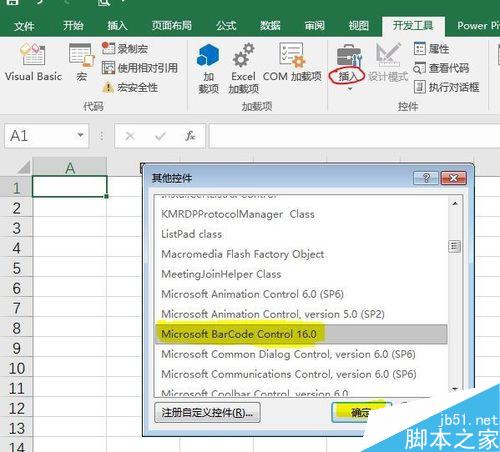
Task: Select row 5 header
Action: [16, 268]
